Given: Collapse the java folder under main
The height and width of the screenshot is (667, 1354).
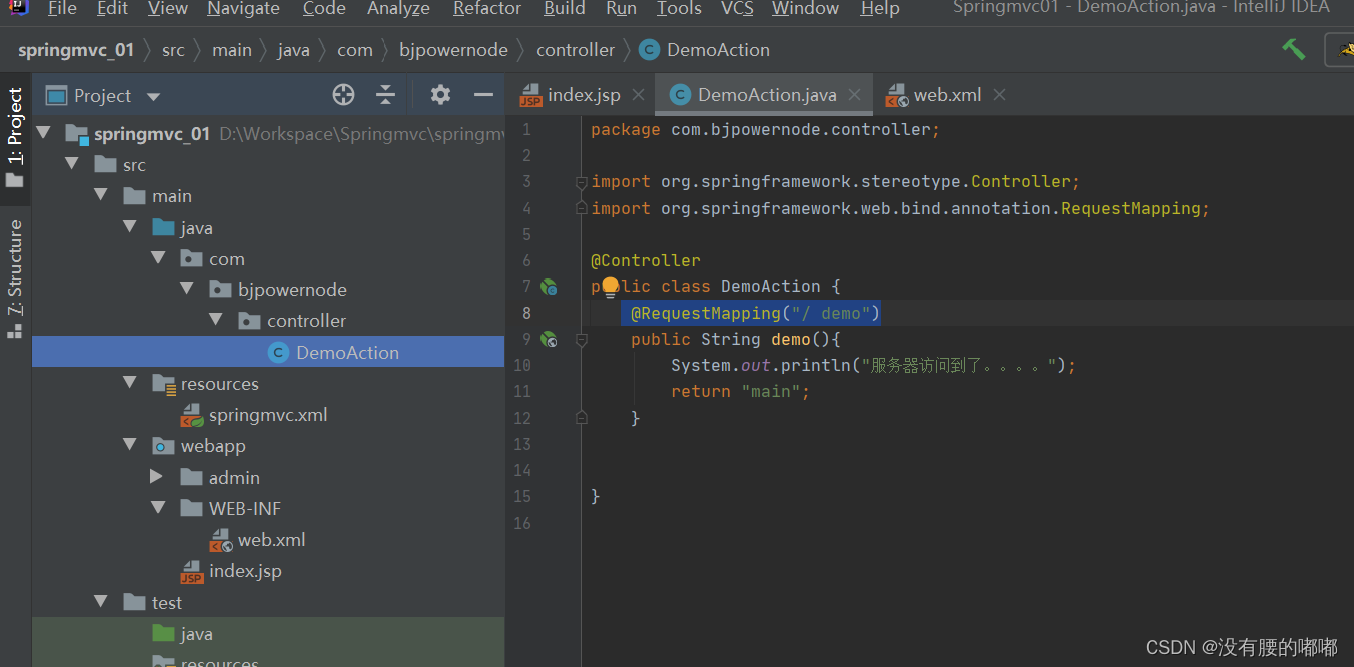Looking at the screenshot, I should tap(130, 227).
